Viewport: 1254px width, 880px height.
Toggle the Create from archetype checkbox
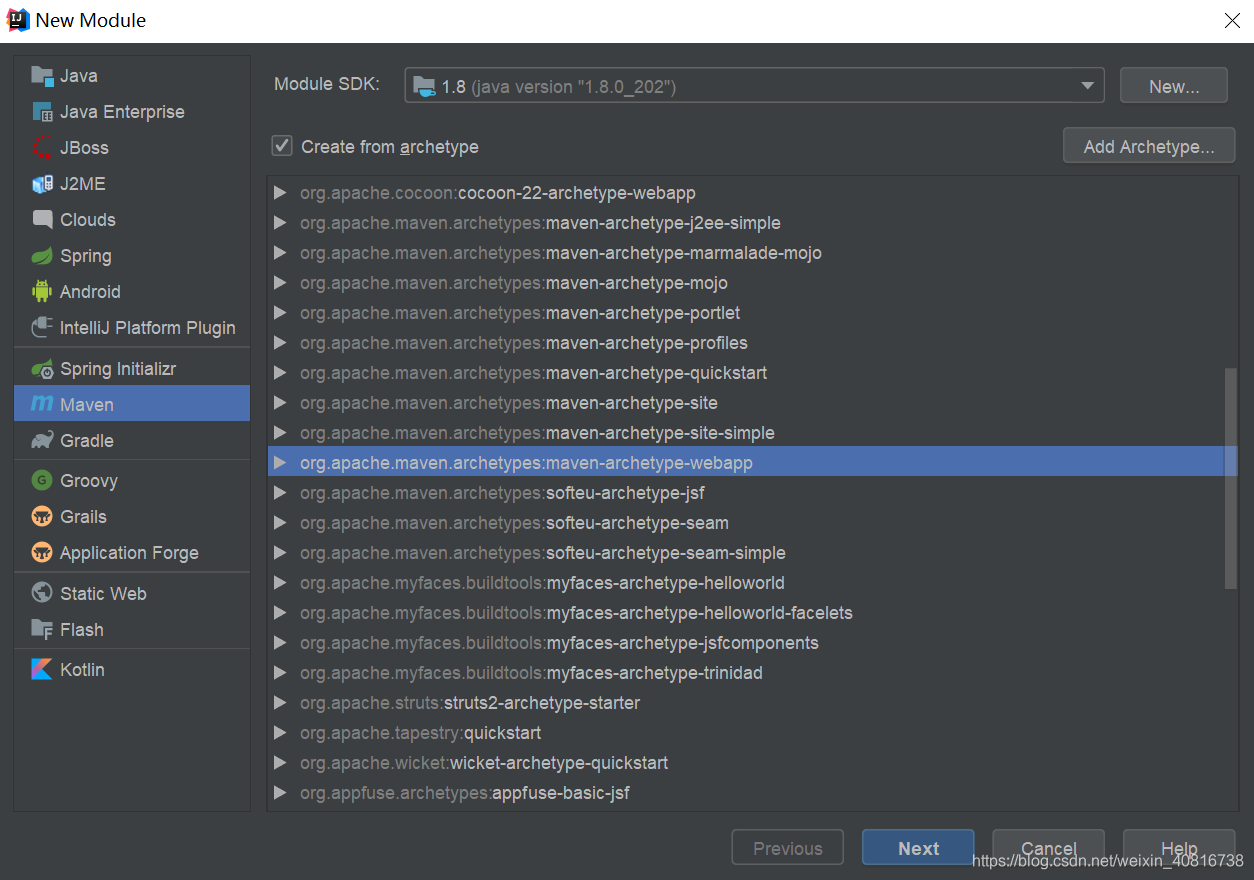coord(282,147)
